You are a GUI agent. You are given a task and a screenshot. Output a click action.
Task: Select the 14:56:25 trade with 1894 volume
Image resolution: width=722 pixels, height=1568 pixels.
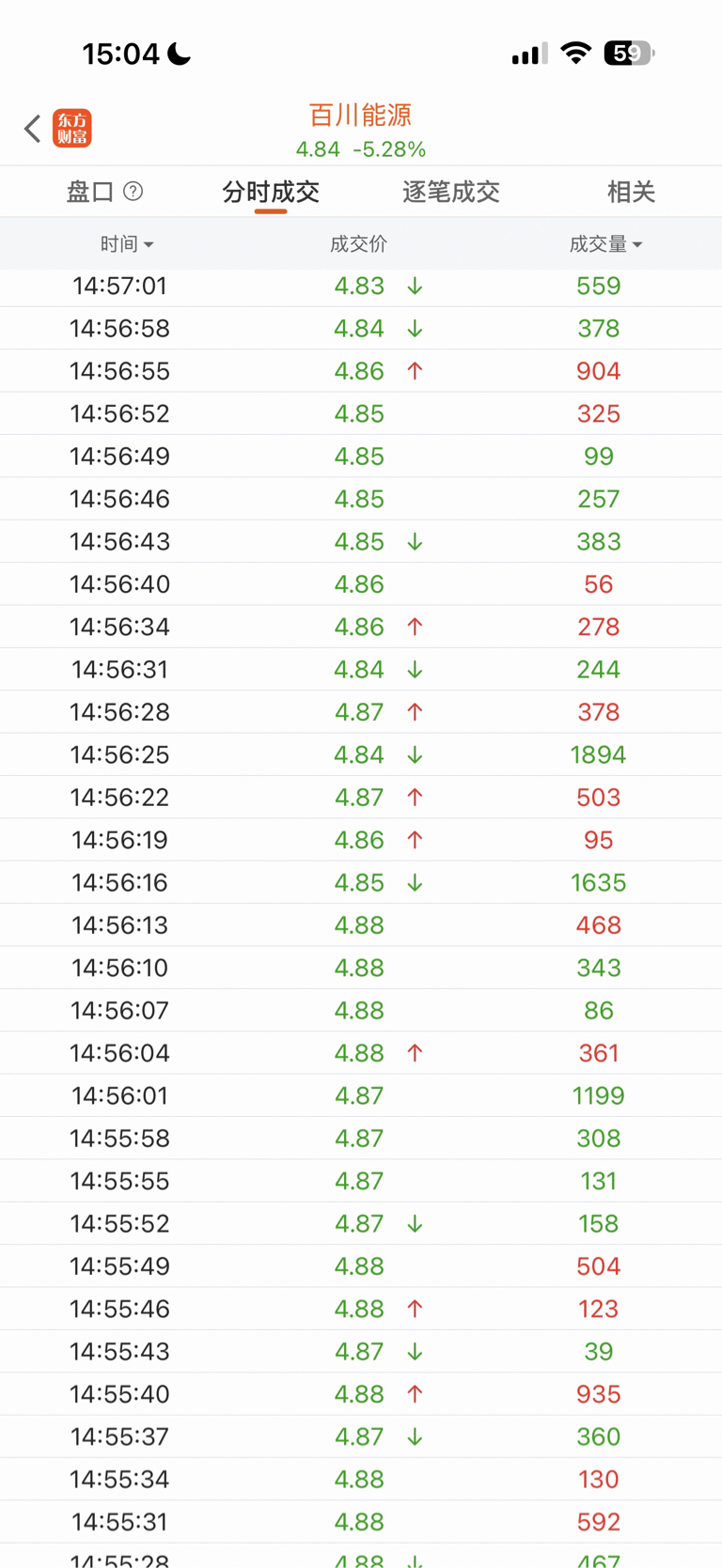(361, 754)
